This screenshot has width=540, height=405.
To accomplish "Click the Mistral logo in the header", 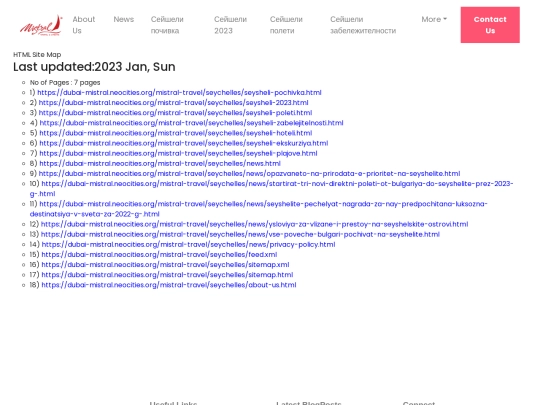I will pyautogui.click(x=41, y=25).
